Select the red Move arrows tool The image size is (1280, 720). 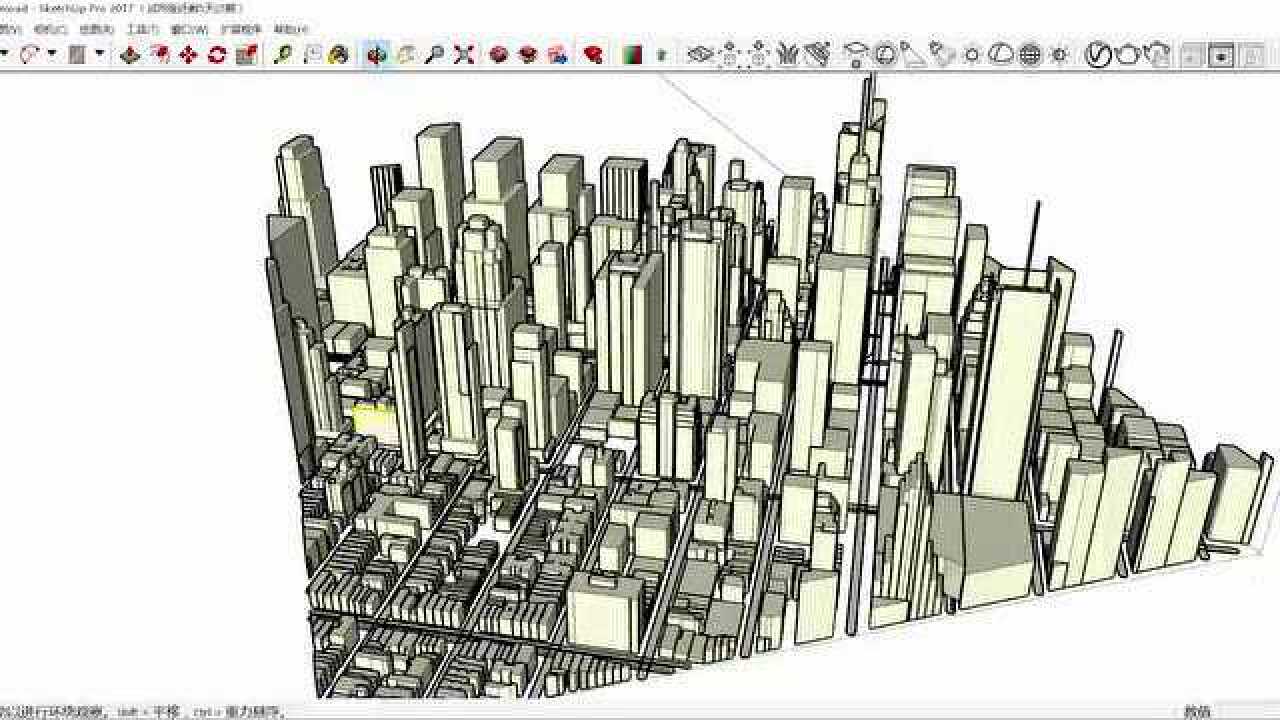pos(188,55)
